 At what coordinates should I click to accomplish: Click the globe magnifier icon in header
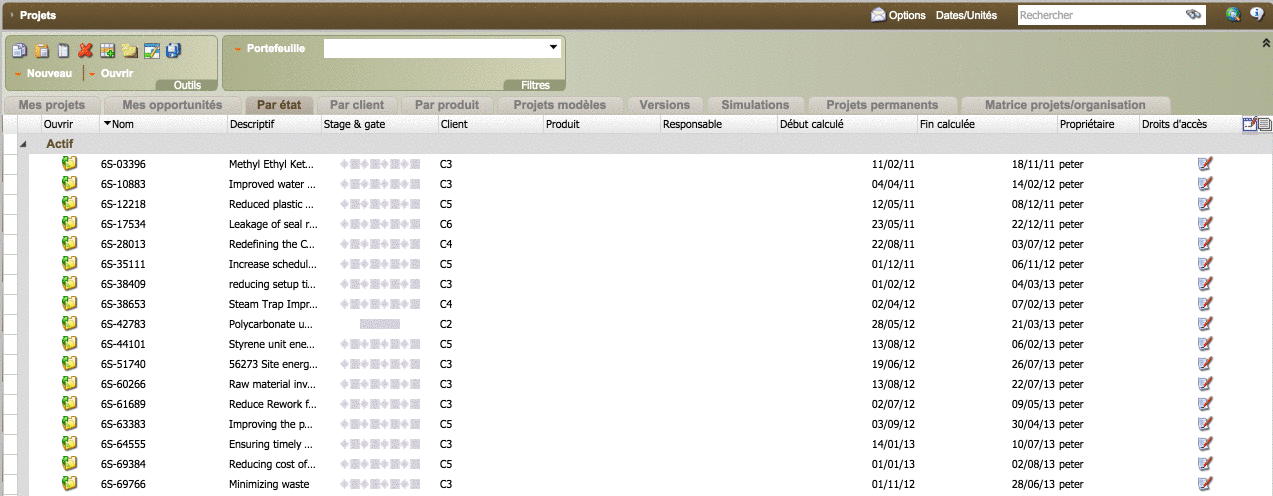pyautogui.click(x=1232, y=14)
